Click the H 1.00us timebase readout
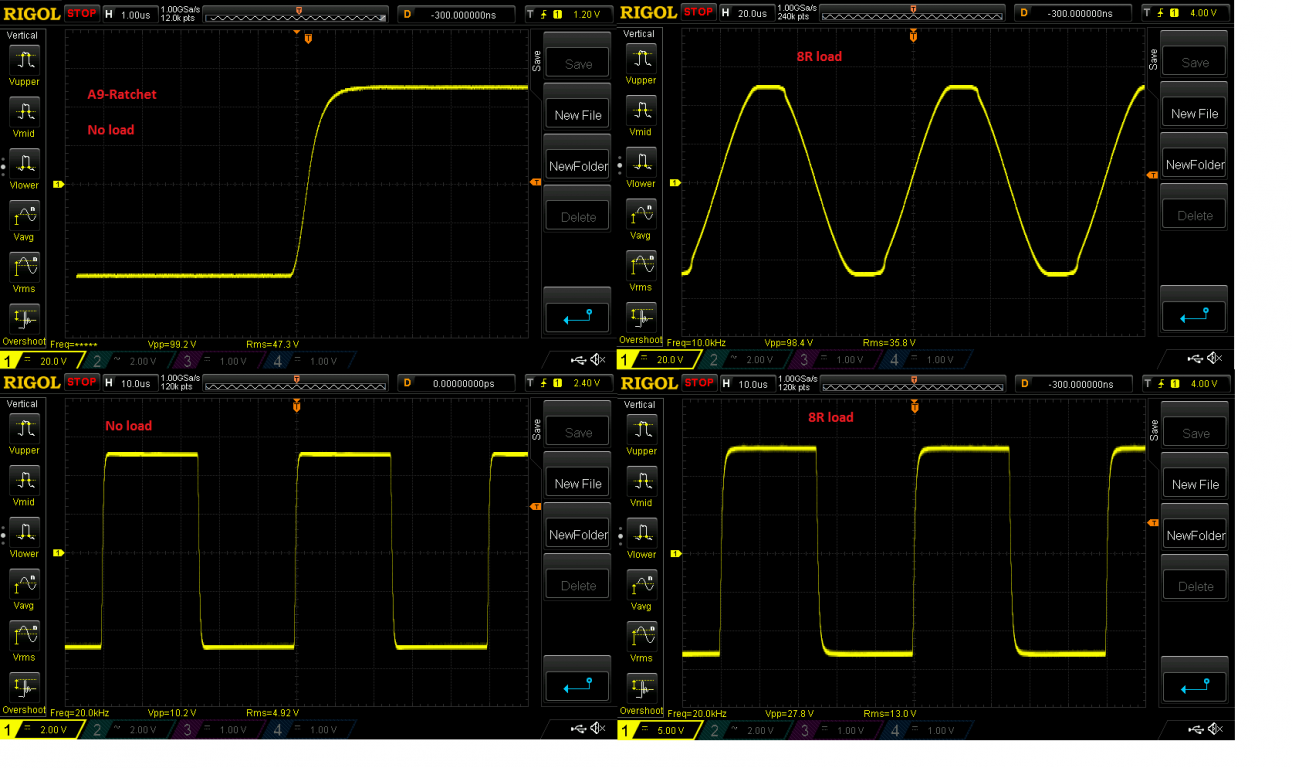Viewport: 1292px width, 768px height. (x=129, y=14)
